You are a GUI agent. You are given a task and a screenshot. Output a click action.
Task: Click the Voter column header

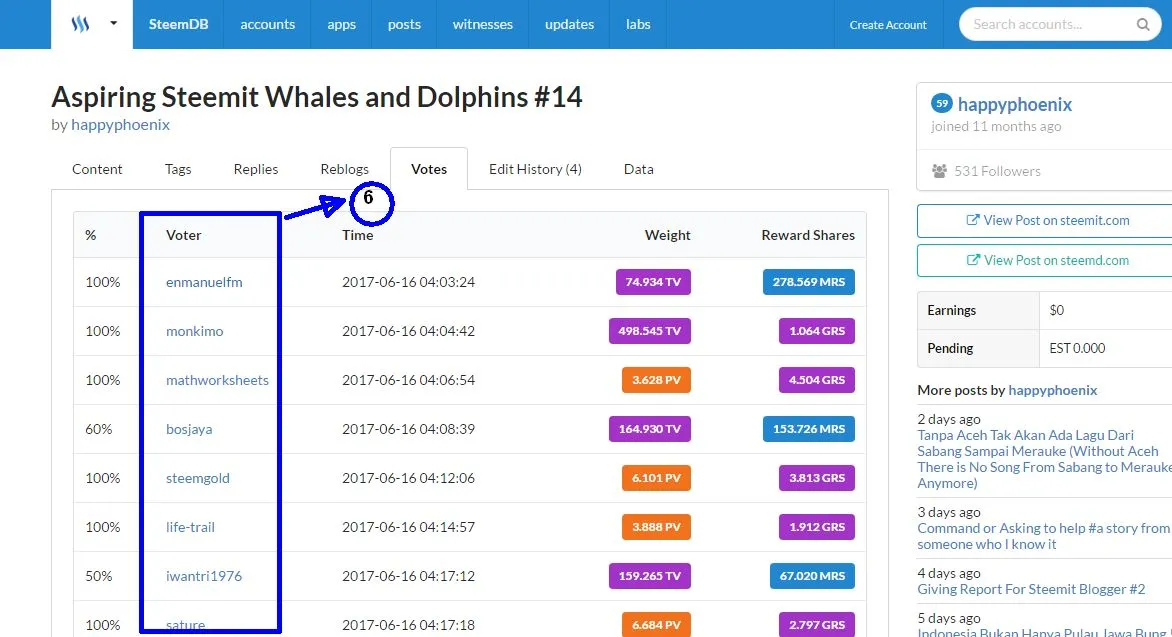coord(183,235)
